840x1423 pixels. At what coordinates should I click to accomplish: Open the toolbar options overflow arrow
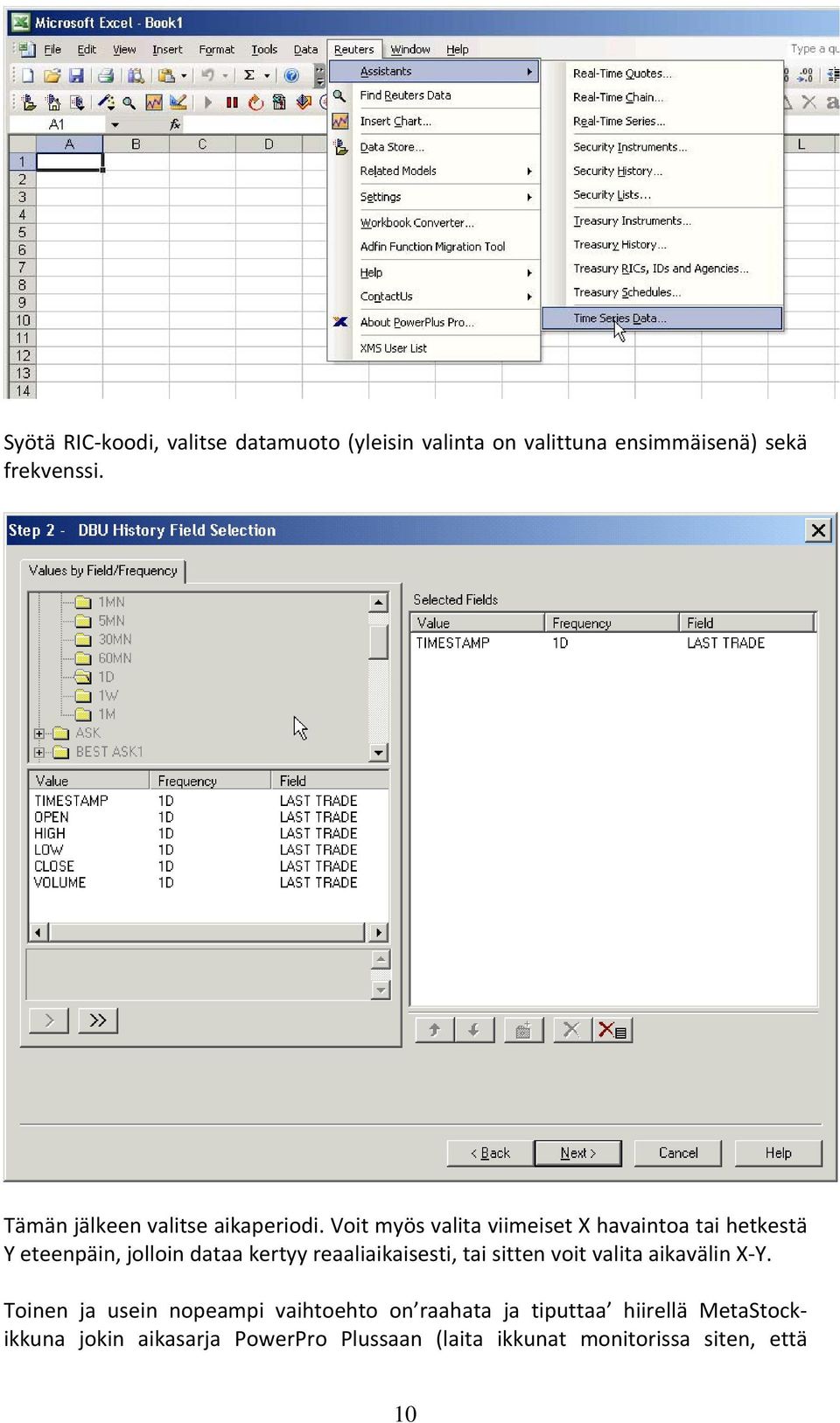point(320,76)
